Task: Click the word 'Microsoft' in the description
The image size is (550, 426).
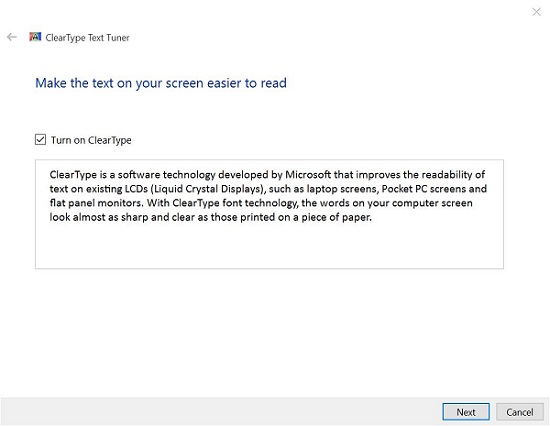Action: pos(308,174)
